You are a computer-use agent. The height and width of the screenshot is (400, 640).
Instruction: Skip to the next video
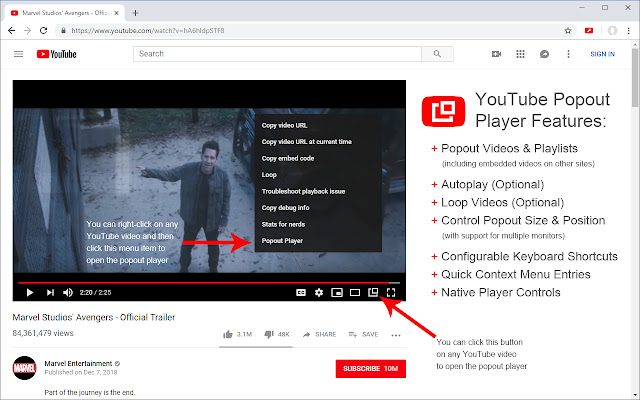point(50,293)
